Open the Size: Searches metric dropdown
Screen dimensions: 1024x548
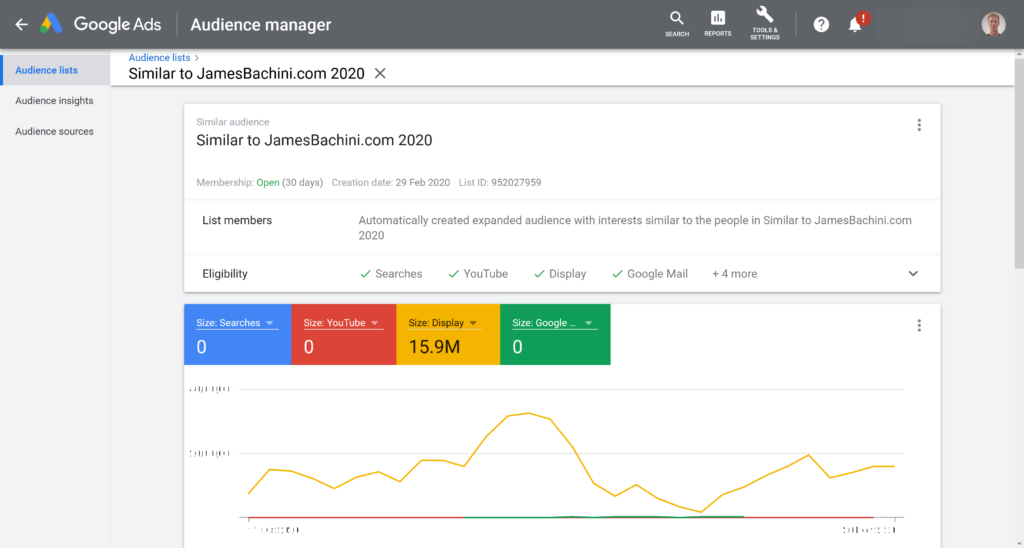tap(235, 323)
